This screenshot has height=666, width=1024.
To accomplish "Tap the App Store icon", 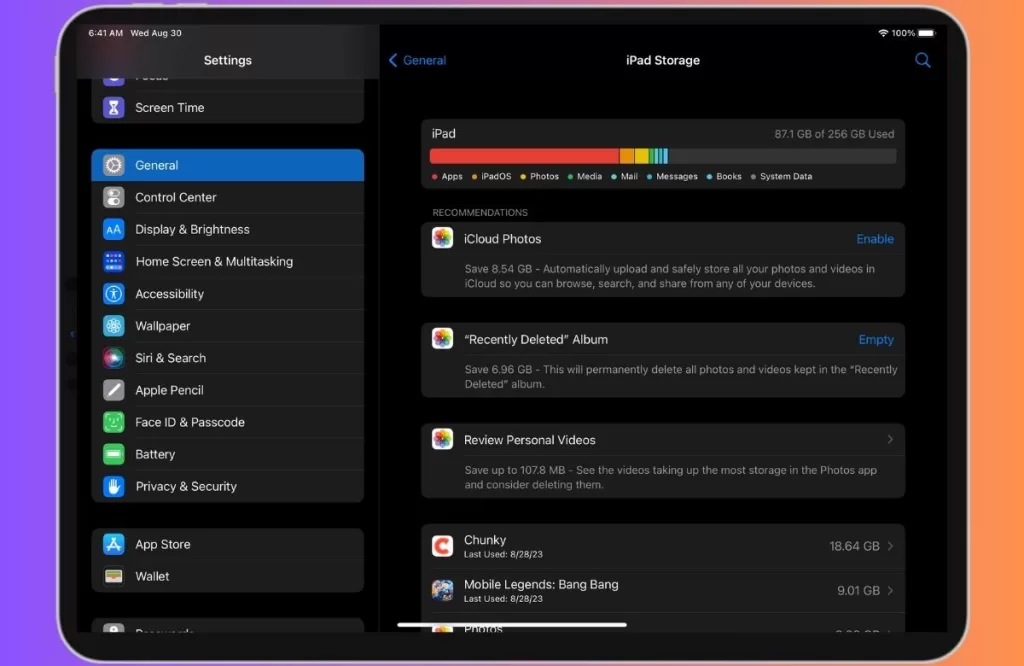I will click(114, 544).
